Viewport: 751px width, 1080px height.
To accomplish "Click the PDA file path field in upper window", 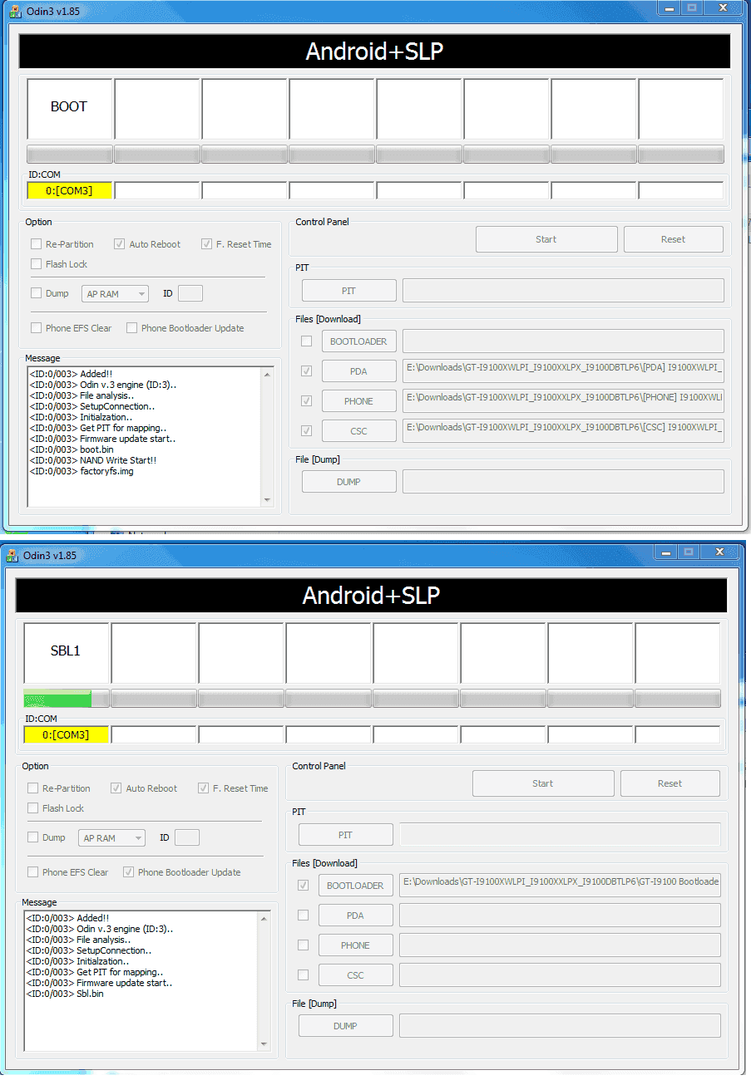I will pos(563,371).
